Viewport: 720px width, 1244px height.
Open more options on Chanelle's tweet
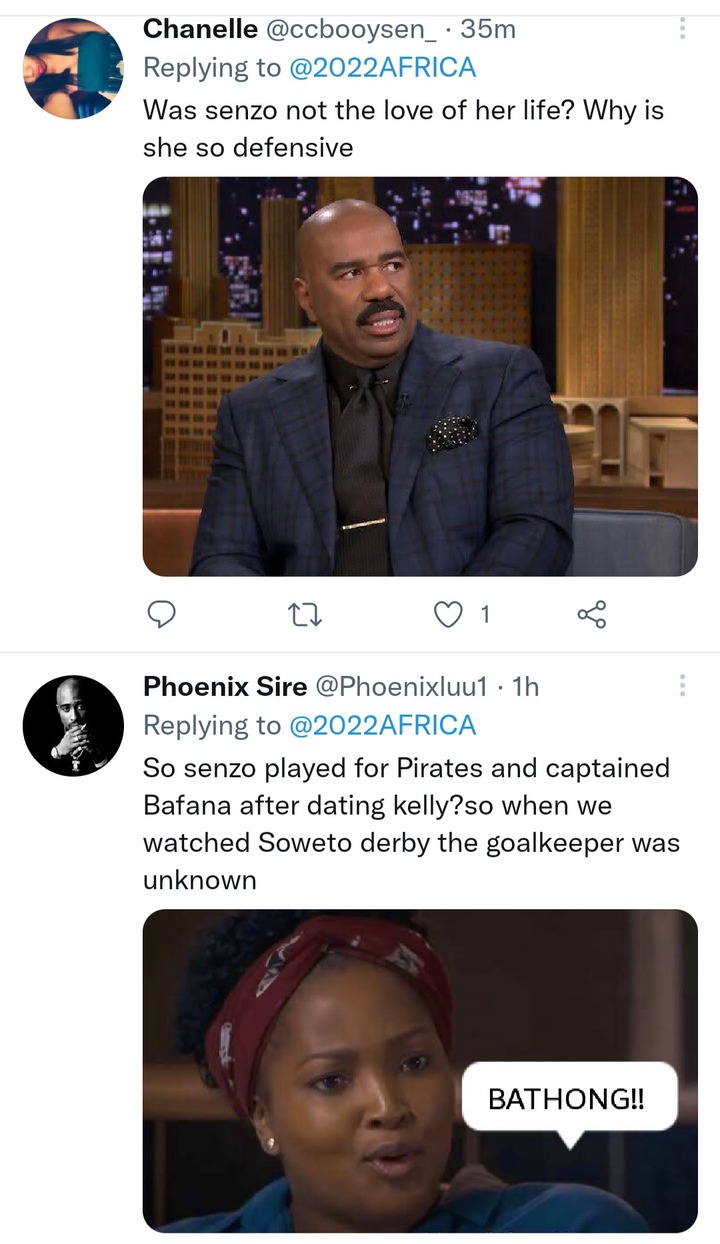[x=683, y=29]
